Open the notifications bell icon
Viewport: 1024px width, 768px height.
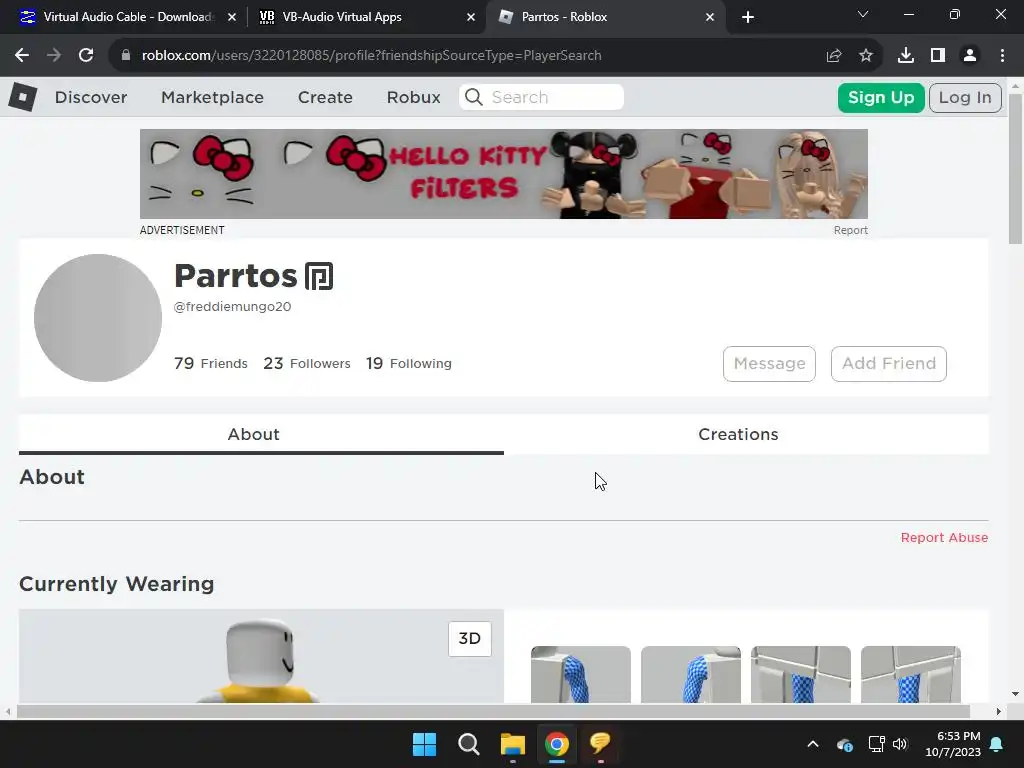[997, 744]
